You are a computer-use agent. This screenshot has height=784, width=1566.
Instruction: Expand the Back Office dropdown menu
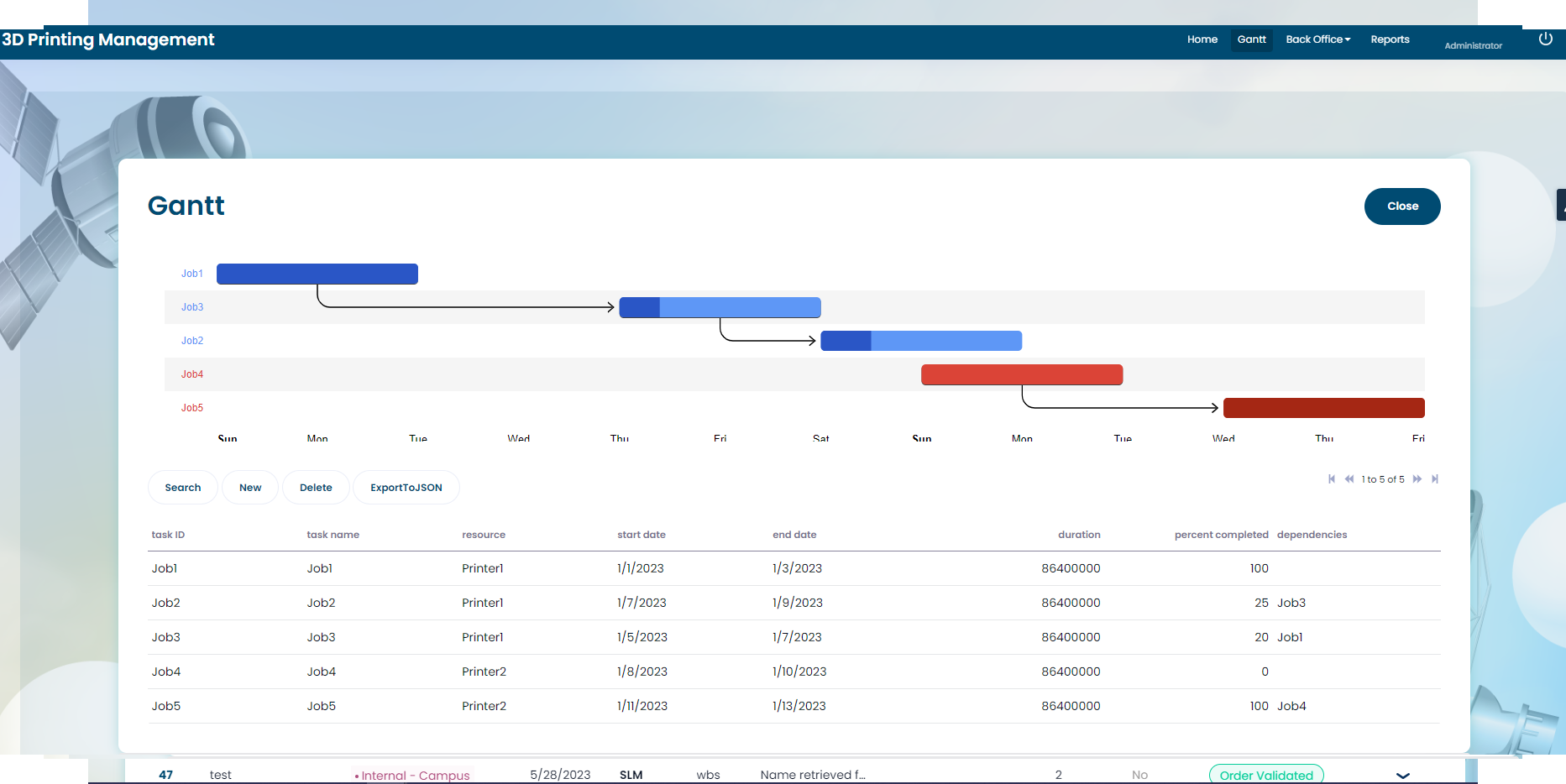1317,39
